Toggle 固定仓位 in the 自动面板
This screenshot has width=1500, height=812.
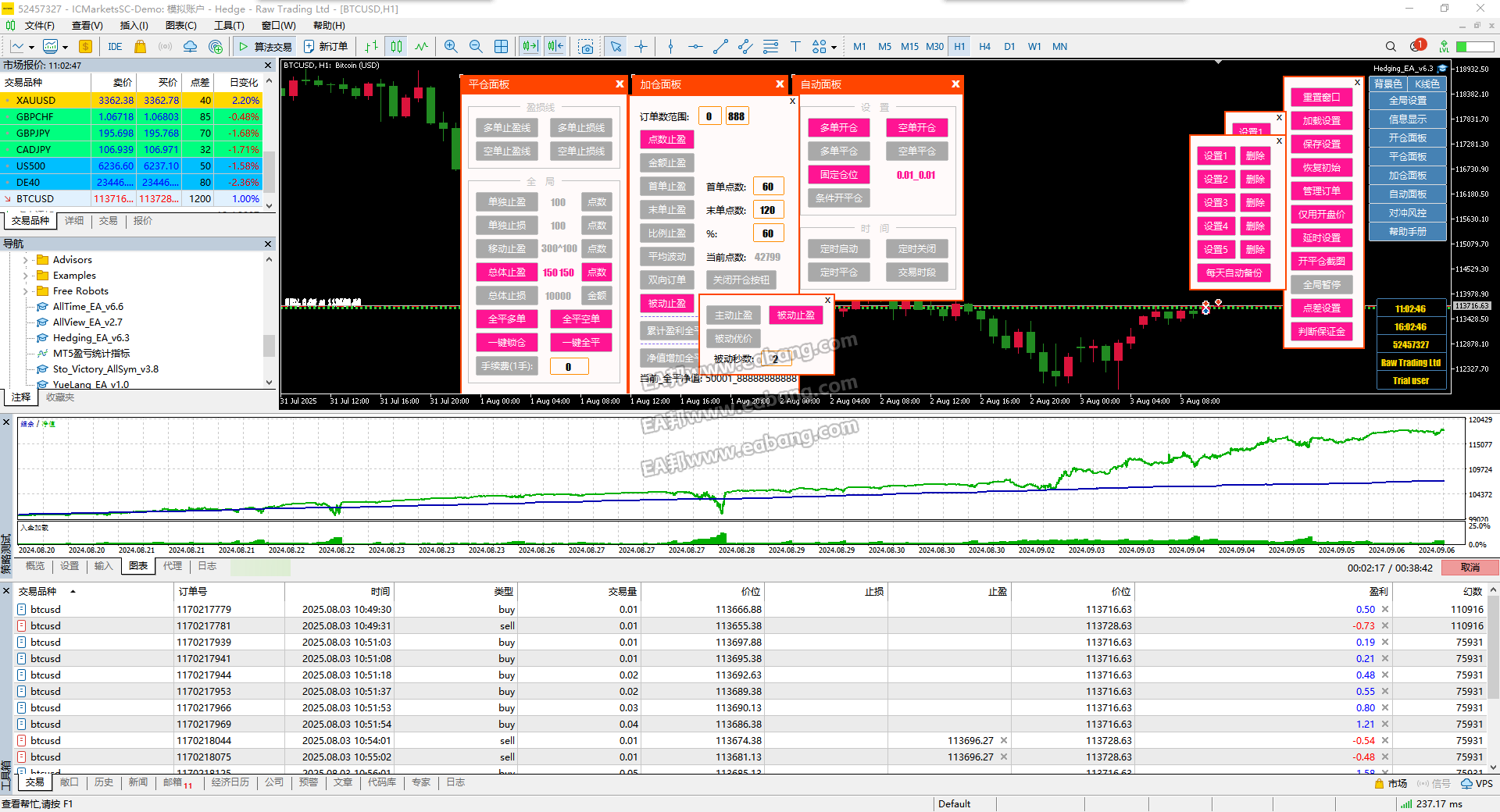coord(839,175)
